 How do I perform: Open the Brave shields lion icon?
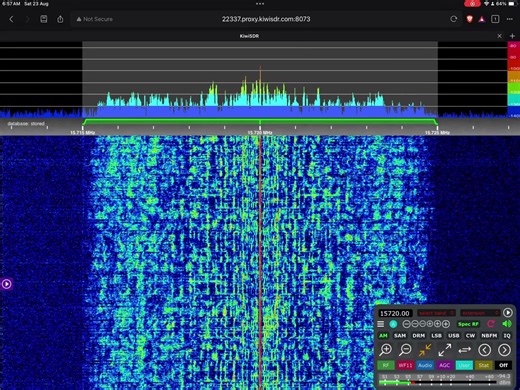pos(470,19)
